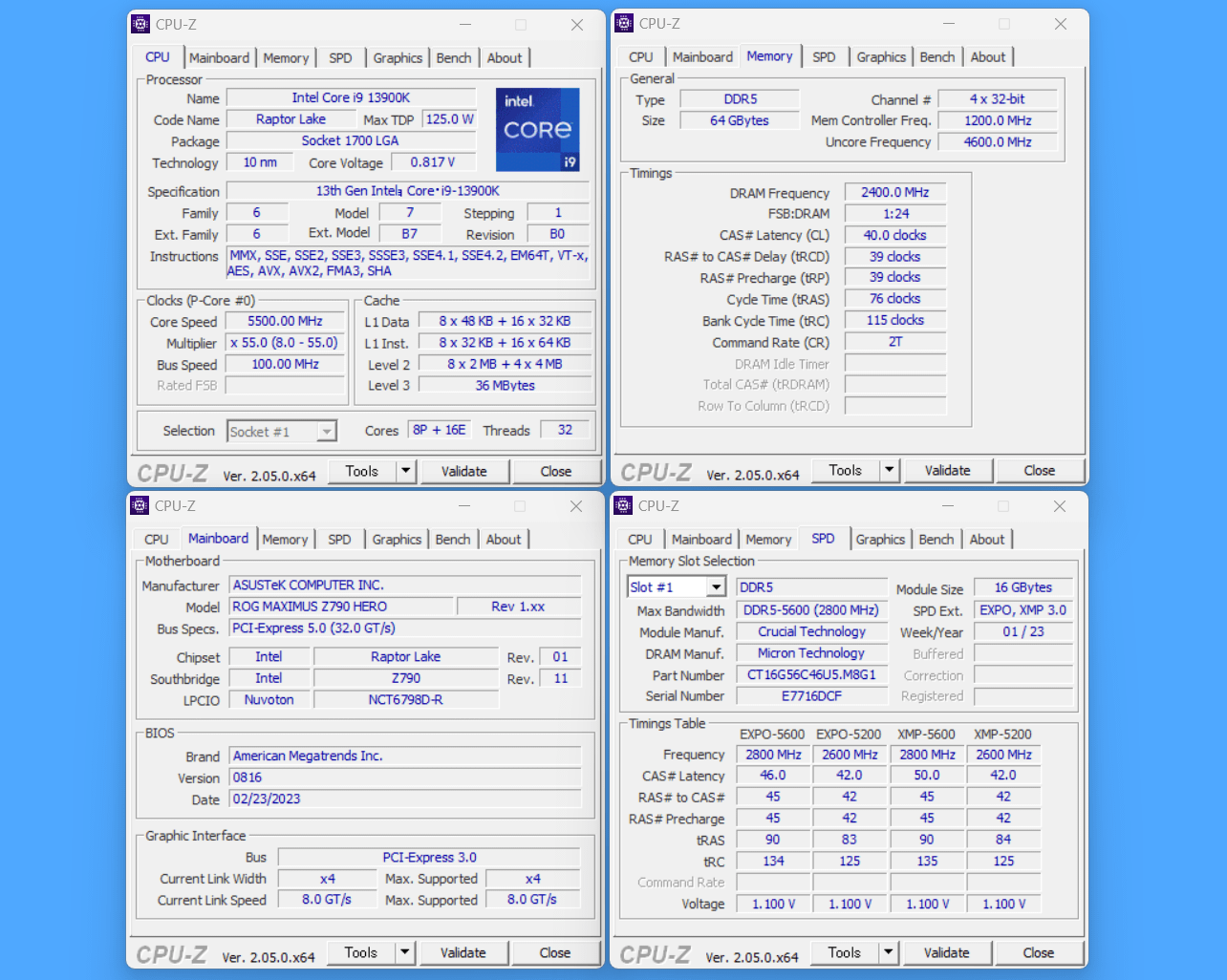This screenshot has width=1227, height=980.
Task: Click the CPU instructions list field
Action: pos(408,263)
